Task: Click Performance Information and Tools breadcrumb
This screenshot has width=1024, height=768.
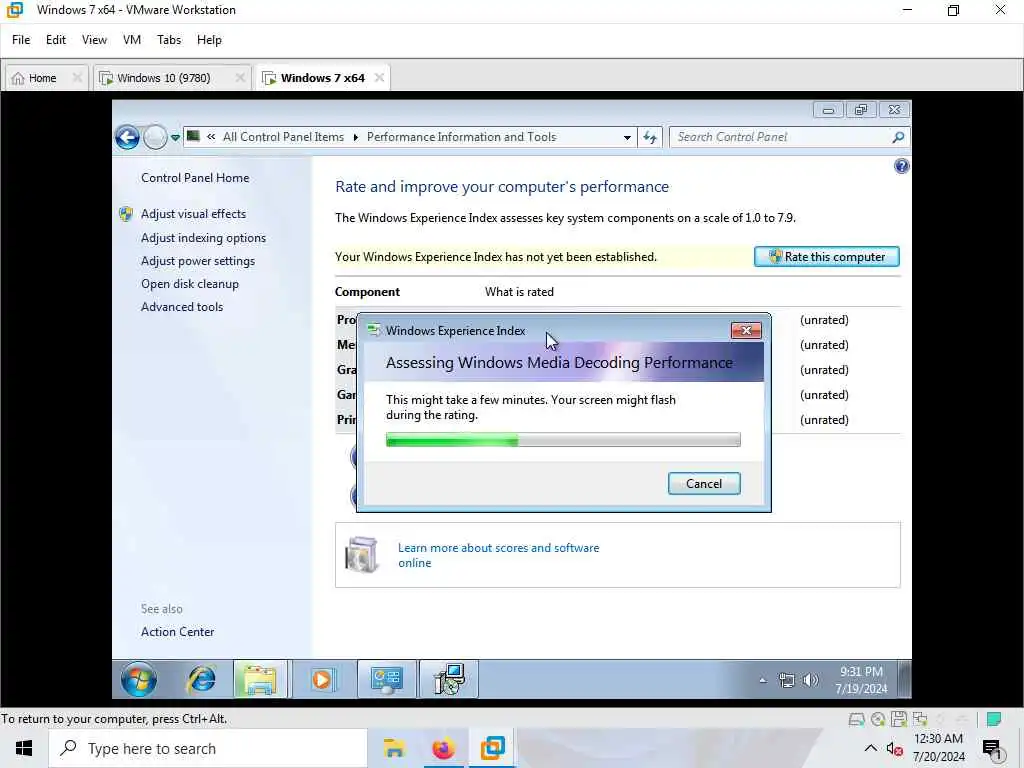Action: pyautogui.click(x=461, y=137)
